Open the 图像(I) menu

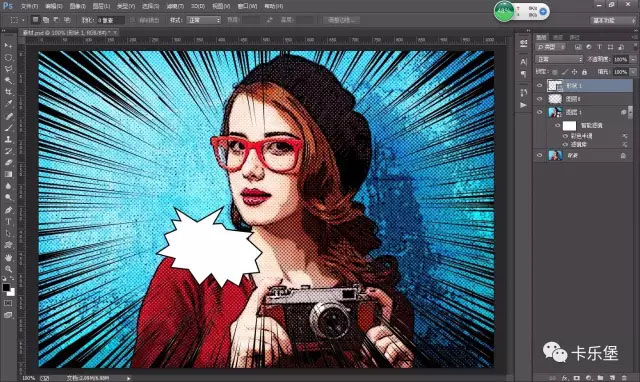[77, 7]
